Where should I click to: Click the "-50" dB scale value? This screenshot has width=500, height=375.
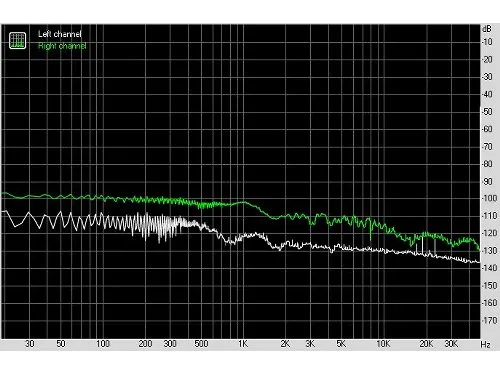(487, 111)
